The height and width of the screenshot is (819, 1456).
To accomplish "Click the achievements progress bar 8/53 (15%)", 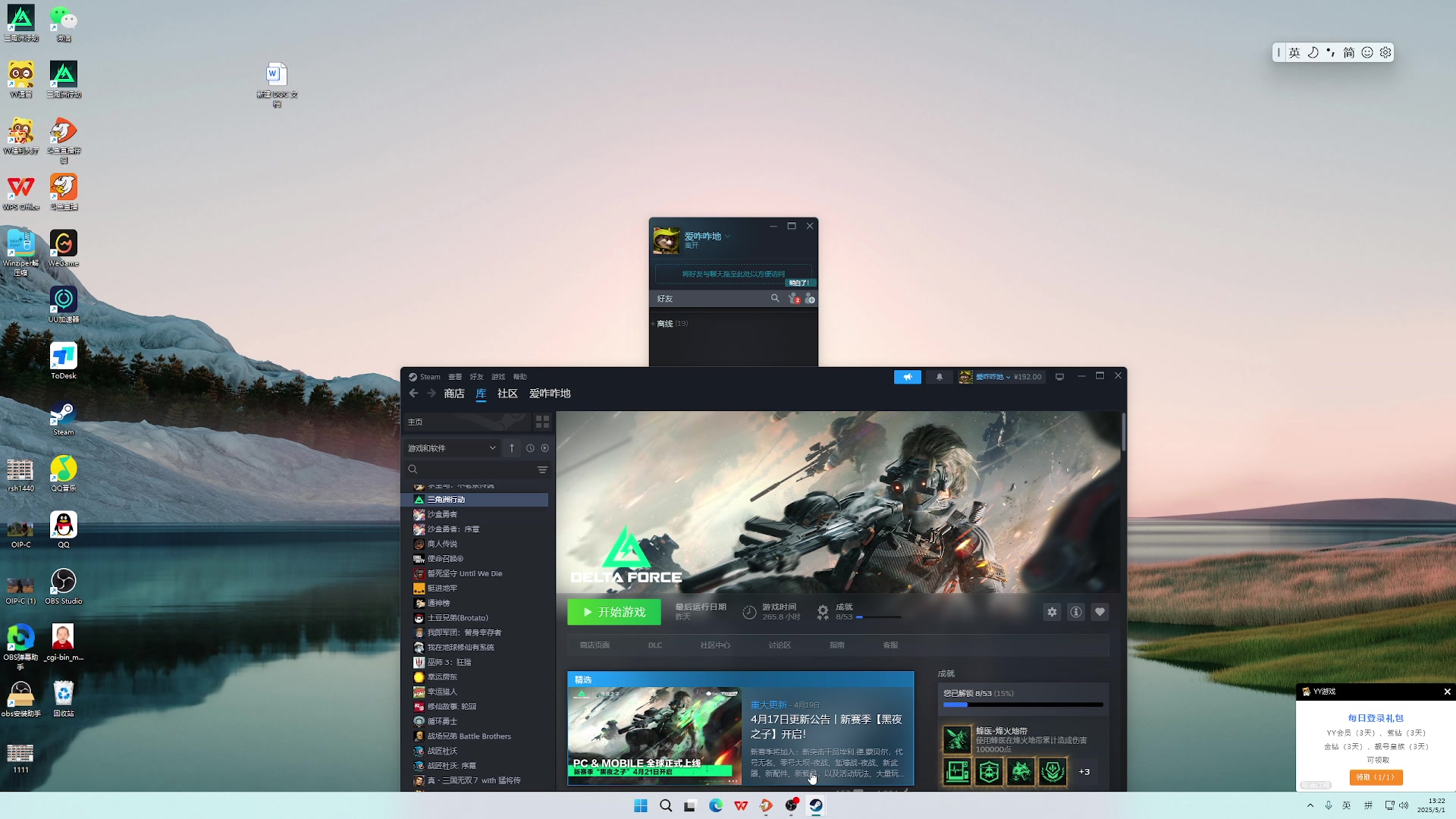I will (x=1022, y=705).
